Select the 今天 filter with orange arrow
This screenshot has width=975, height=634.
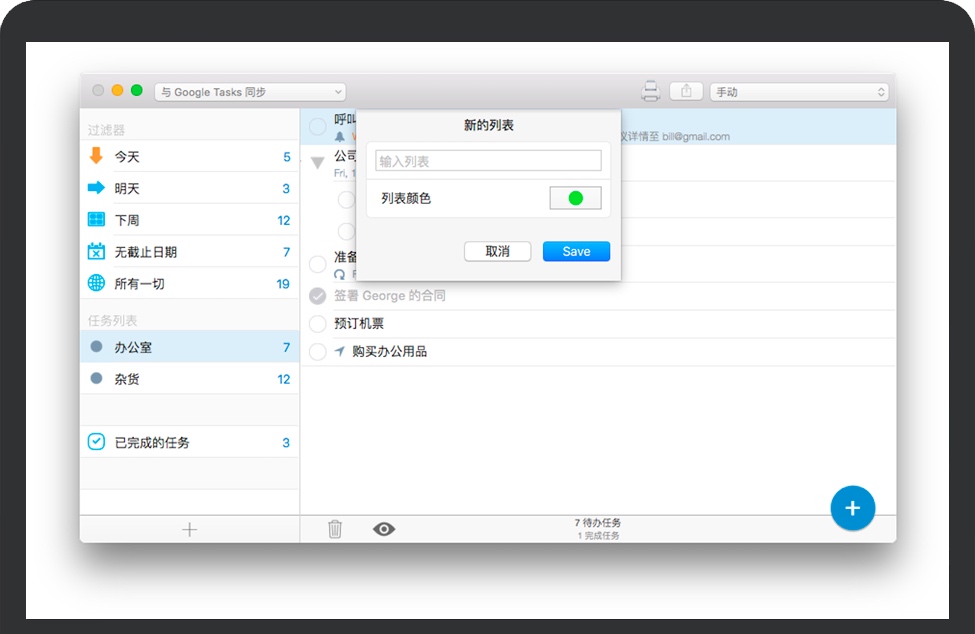click(189, 156)
